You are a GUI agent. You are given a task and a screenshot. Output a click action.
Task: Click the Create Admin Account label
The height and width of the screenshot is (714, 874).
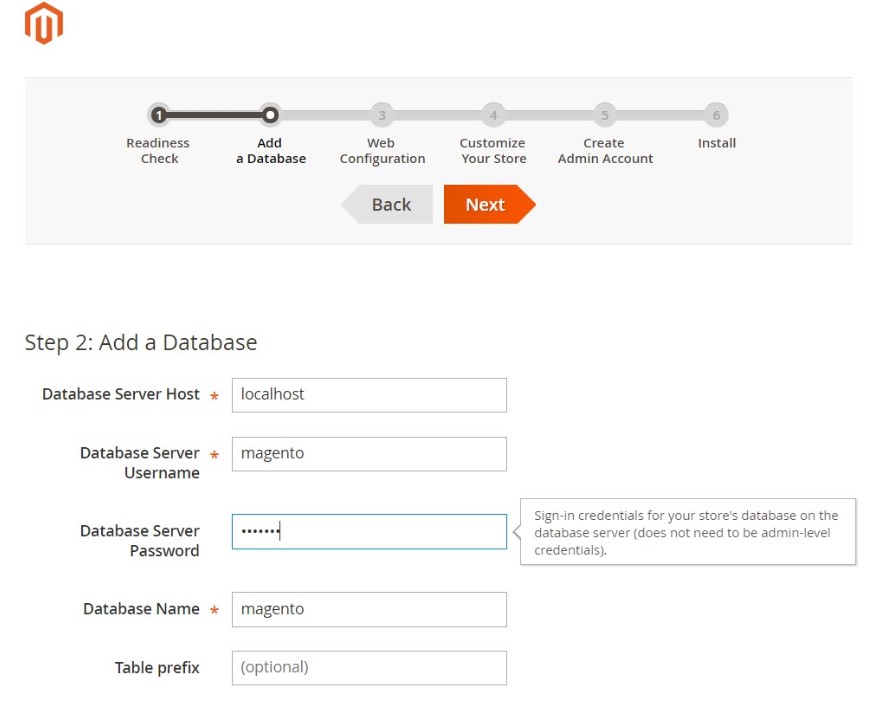pyautogui.click(x=605, y=151)
